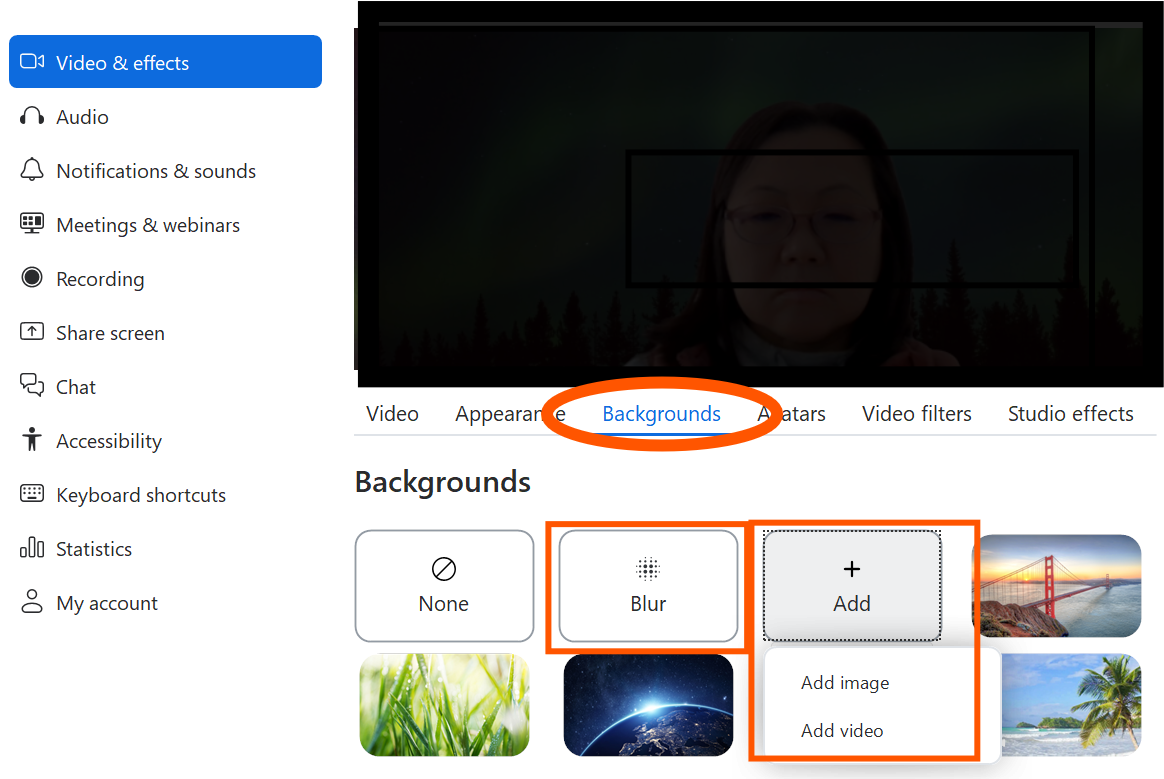Click the Share screen upload icon

[x=32, y=331]
